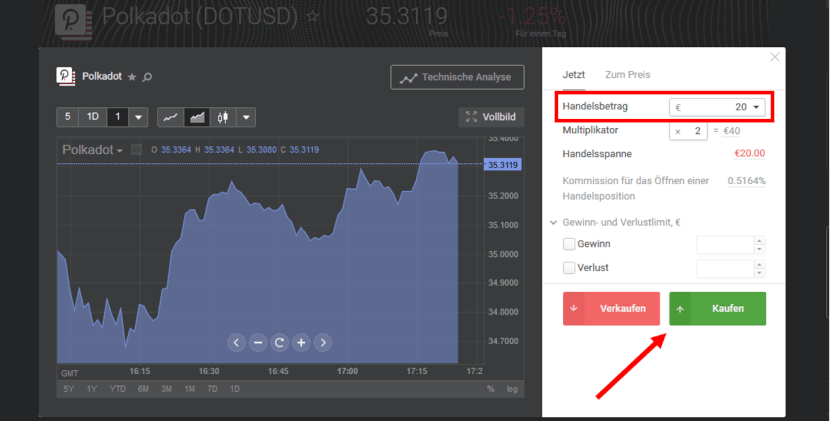
Task: Open the interval dropdown arrow
Action: 138,117
